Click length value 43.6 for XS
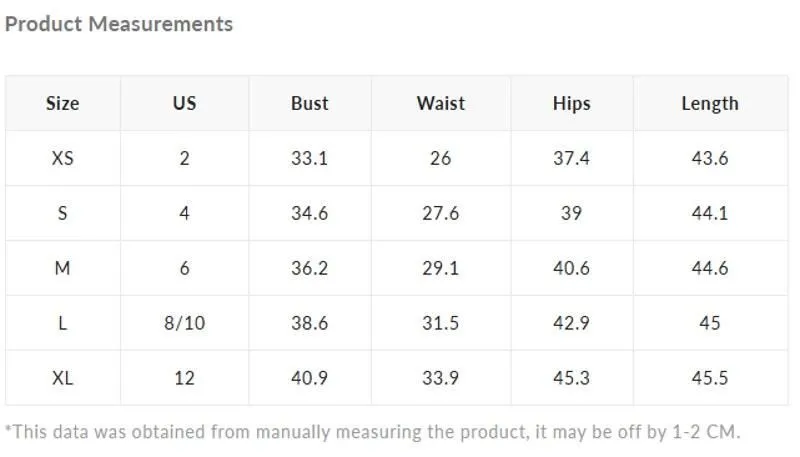800x457 pixels. pyautogui.click(x=710, y=158)
